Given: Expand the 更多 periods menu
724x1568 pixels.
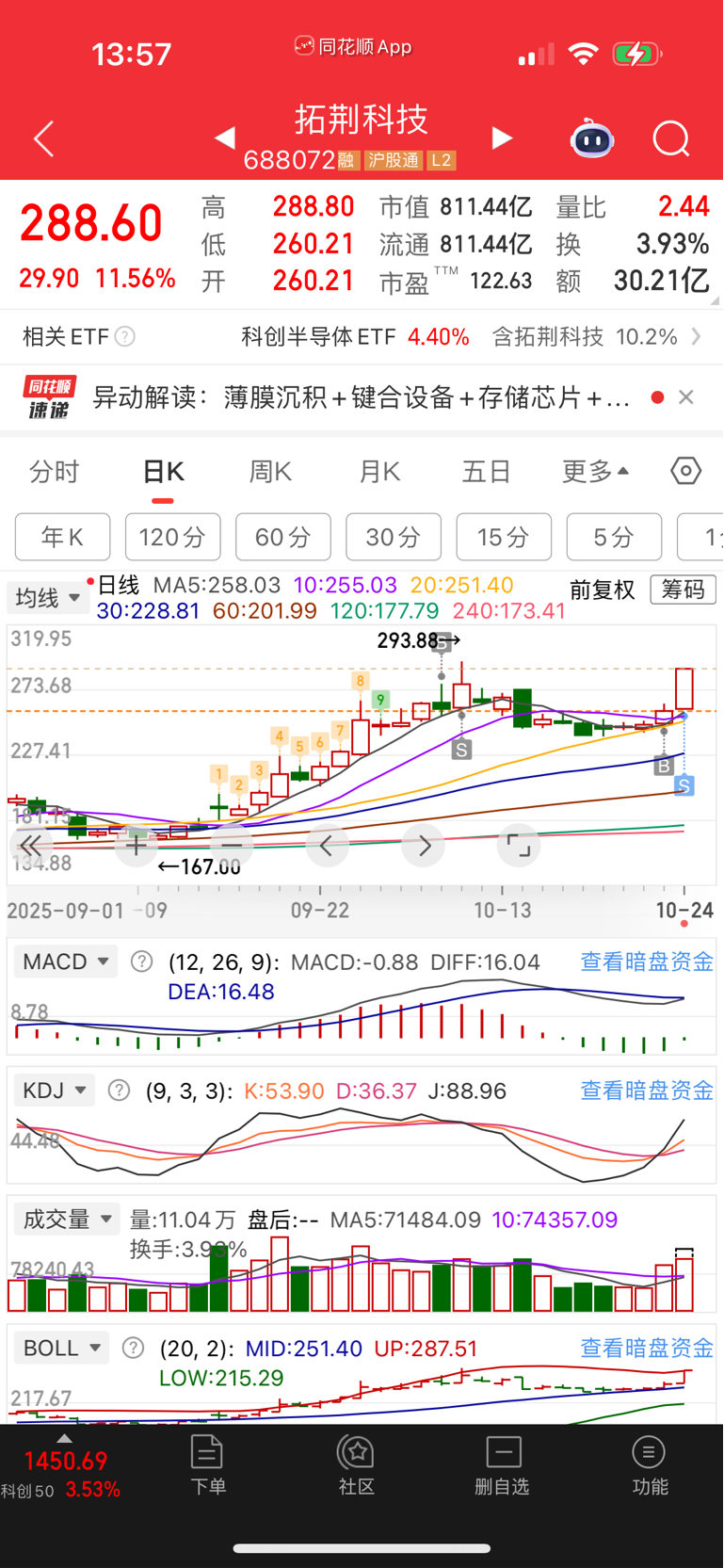Looking at the screenshot, I should 595,471.
